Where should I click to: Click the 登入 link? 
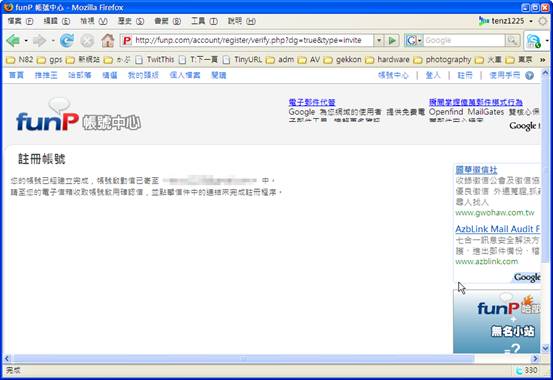pyautogui.click(x=433, y=75)
